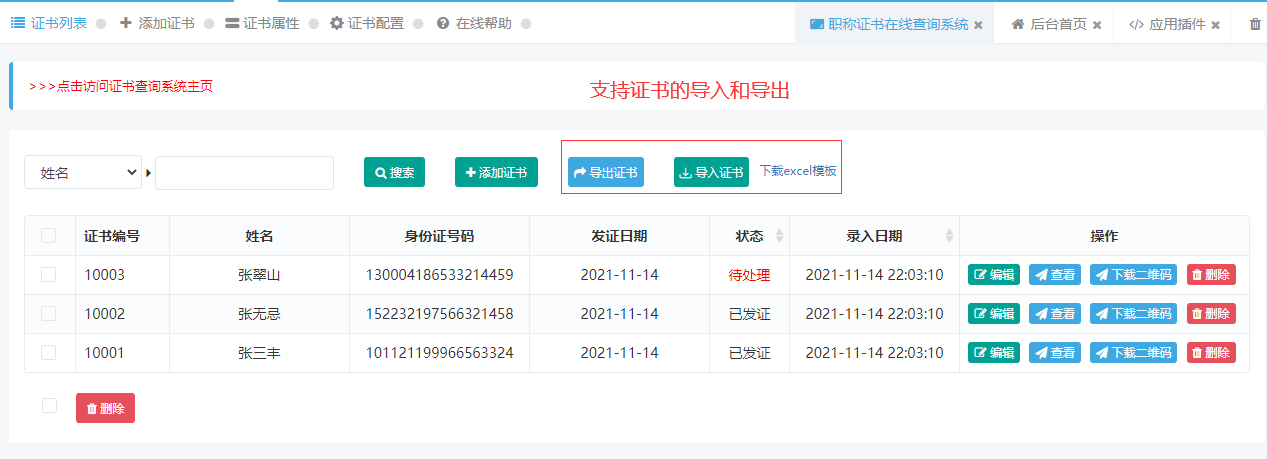
Task: Sort the table by 状态 column arrows
Action: (x=780, y=236)
